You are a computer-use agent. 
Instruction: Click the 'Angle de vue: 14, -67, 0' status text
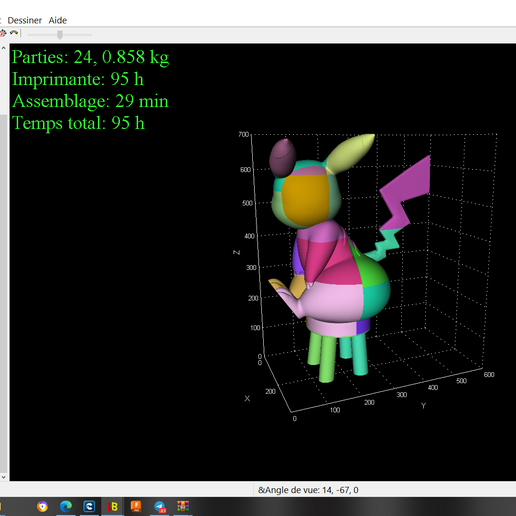[x=308, y=490]
